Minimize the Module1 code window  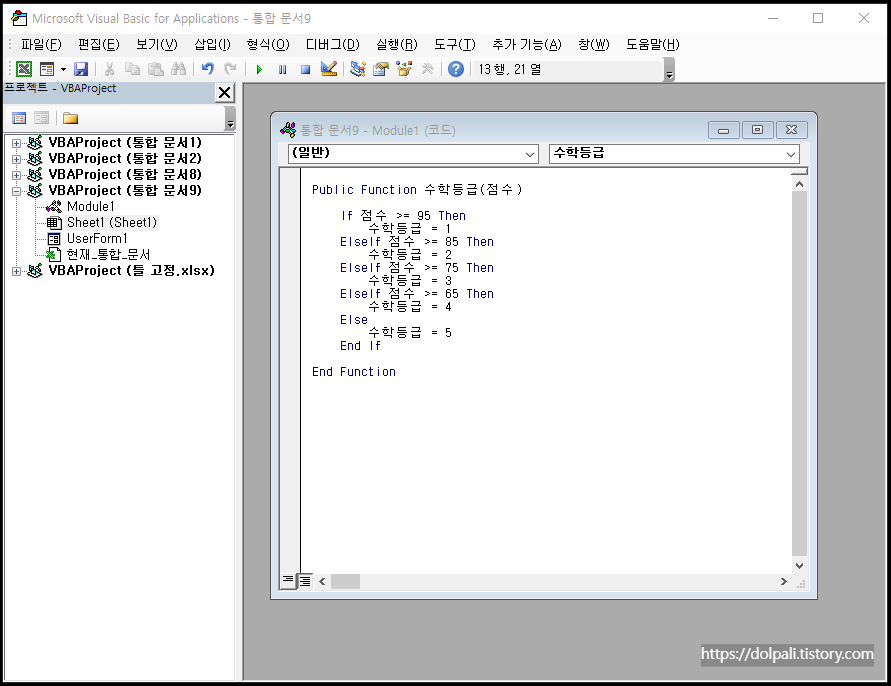point(723,130)
